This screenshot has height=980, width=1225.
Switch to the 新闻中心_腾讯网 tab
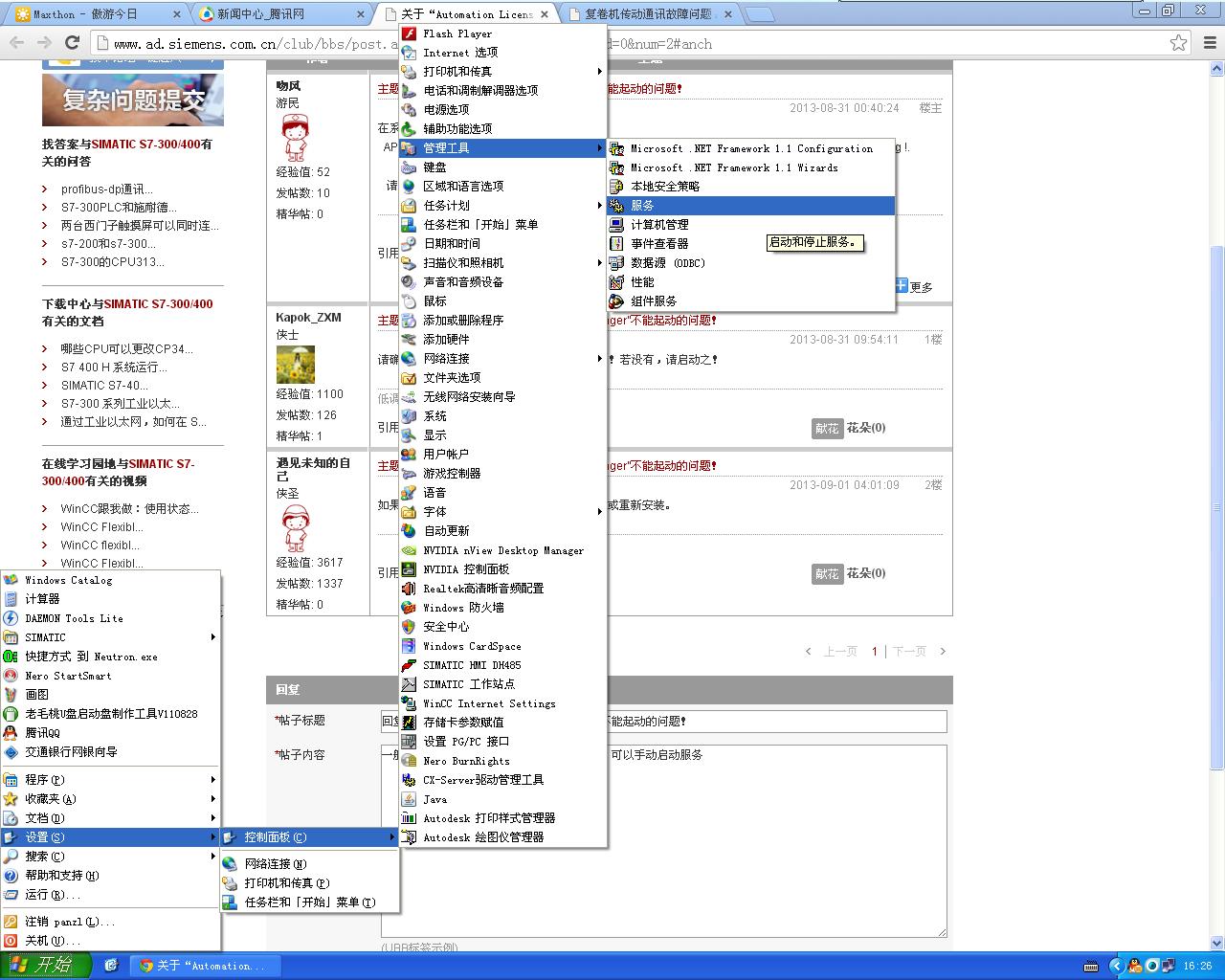(x=280, y=14)
